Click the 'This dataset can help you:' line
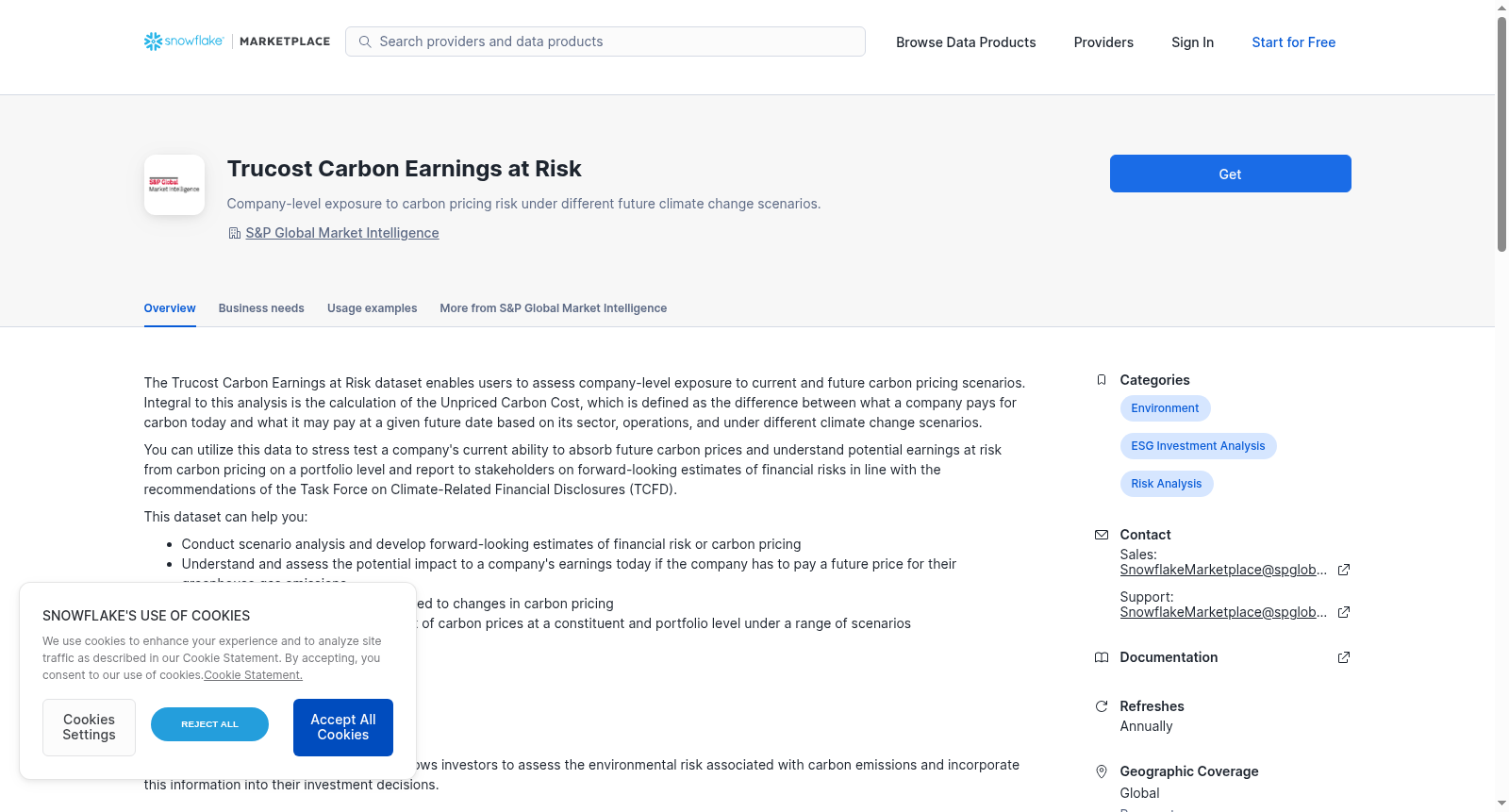 coord(225,517)
